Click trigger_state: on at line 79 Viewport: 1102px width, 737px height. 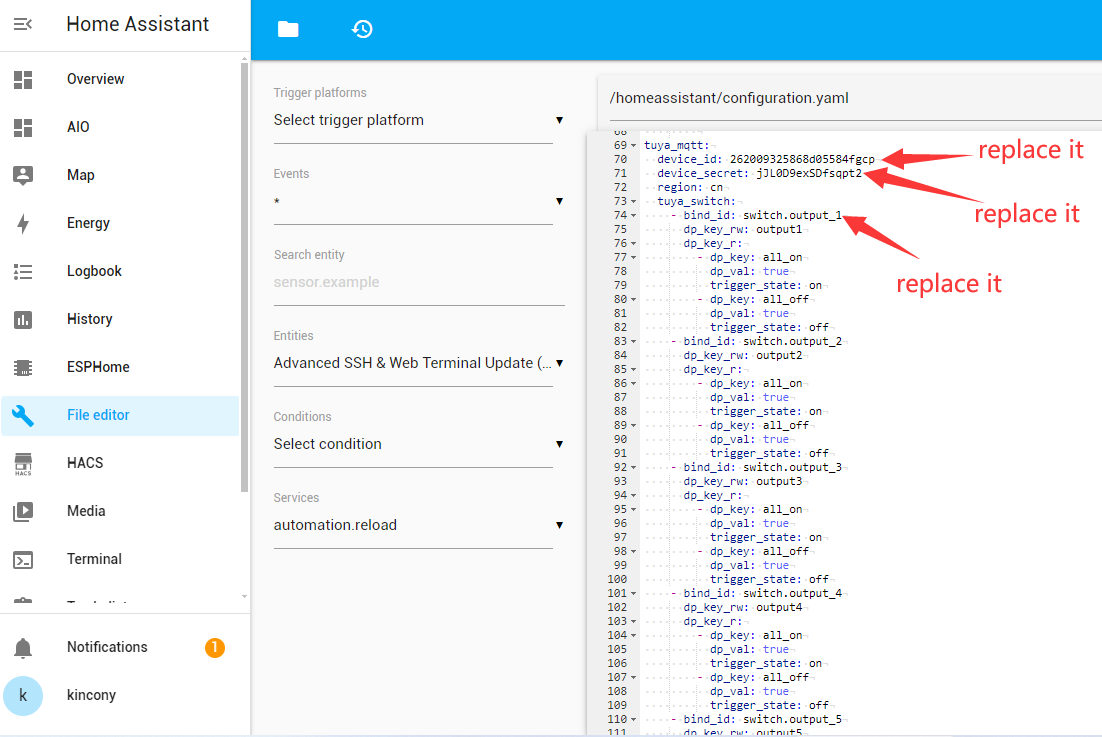pos(766,286)
